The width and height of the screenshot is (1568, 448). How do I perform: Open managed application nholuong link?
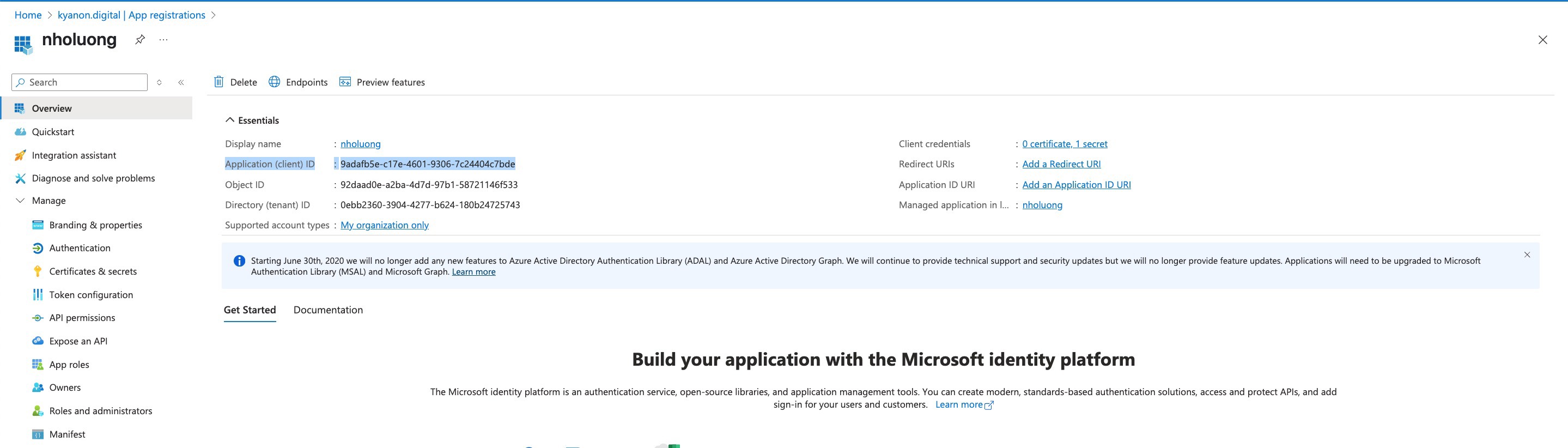pos(1042,205)
